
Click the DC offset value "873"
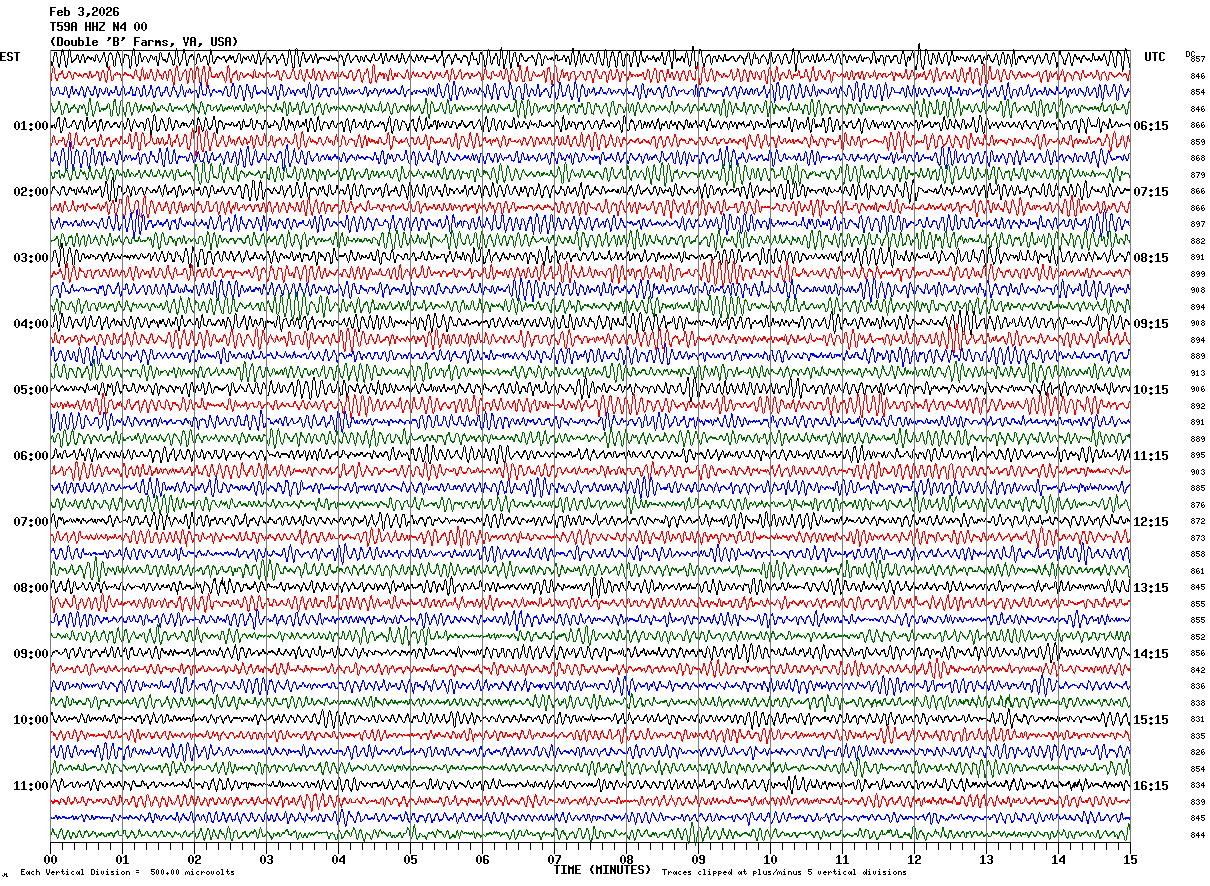click(1198, 538)
